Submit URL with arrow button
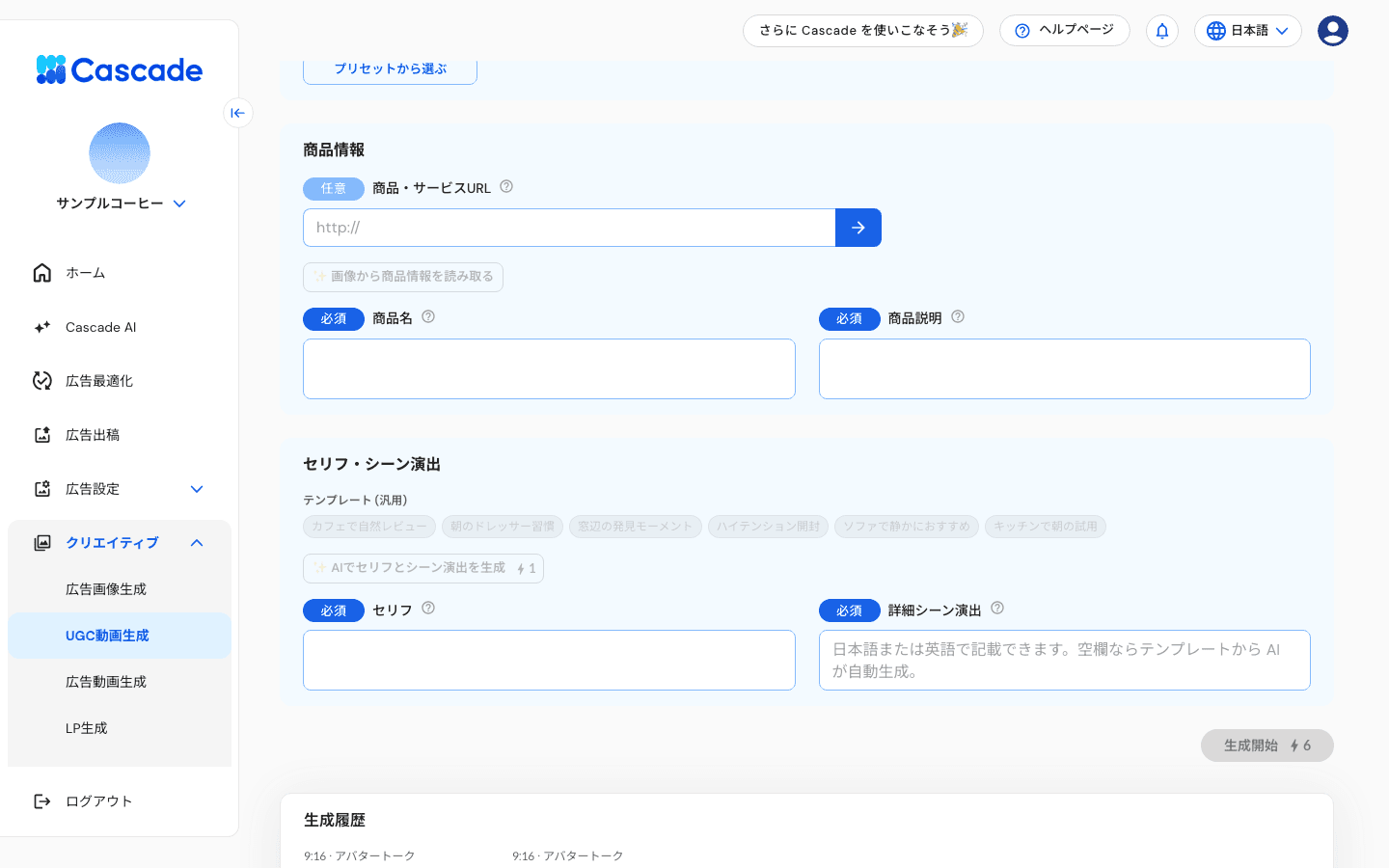This screenshot has height=868, width=1389. [x=858, y=228]
